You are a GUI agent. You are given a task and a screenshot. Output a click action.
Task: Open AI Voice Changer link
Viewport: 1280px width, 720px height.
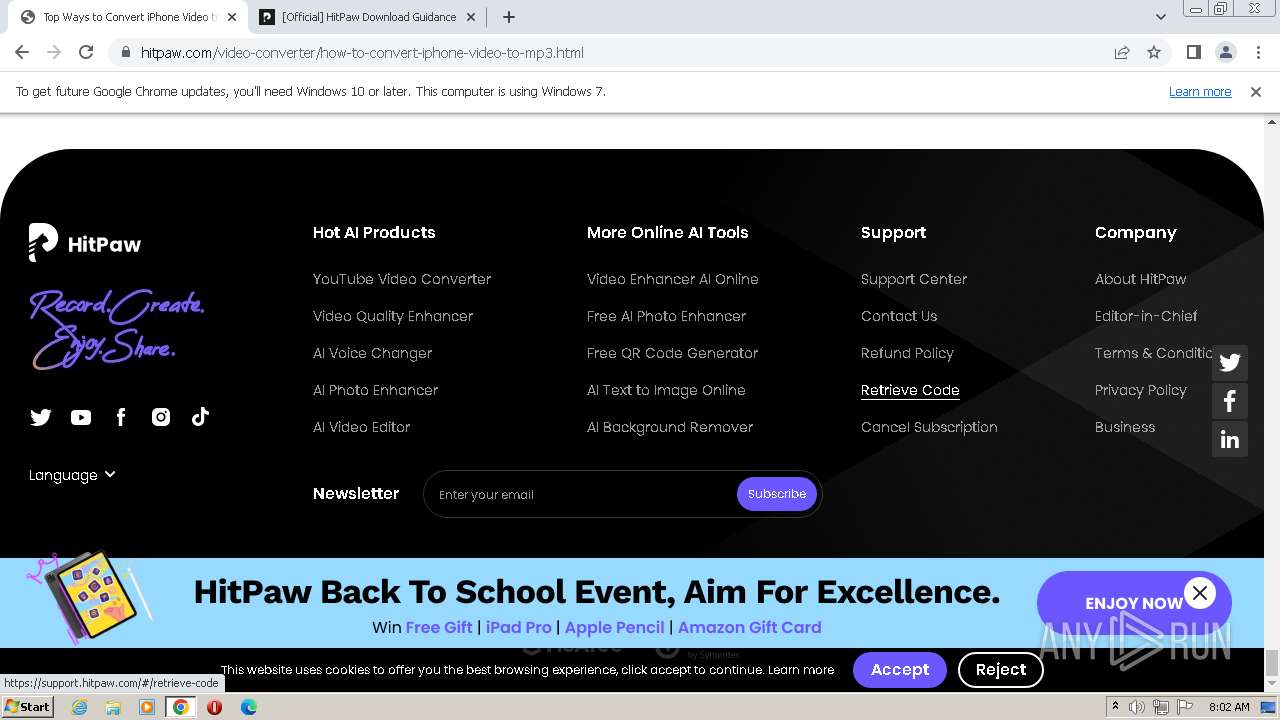[373, 353]
